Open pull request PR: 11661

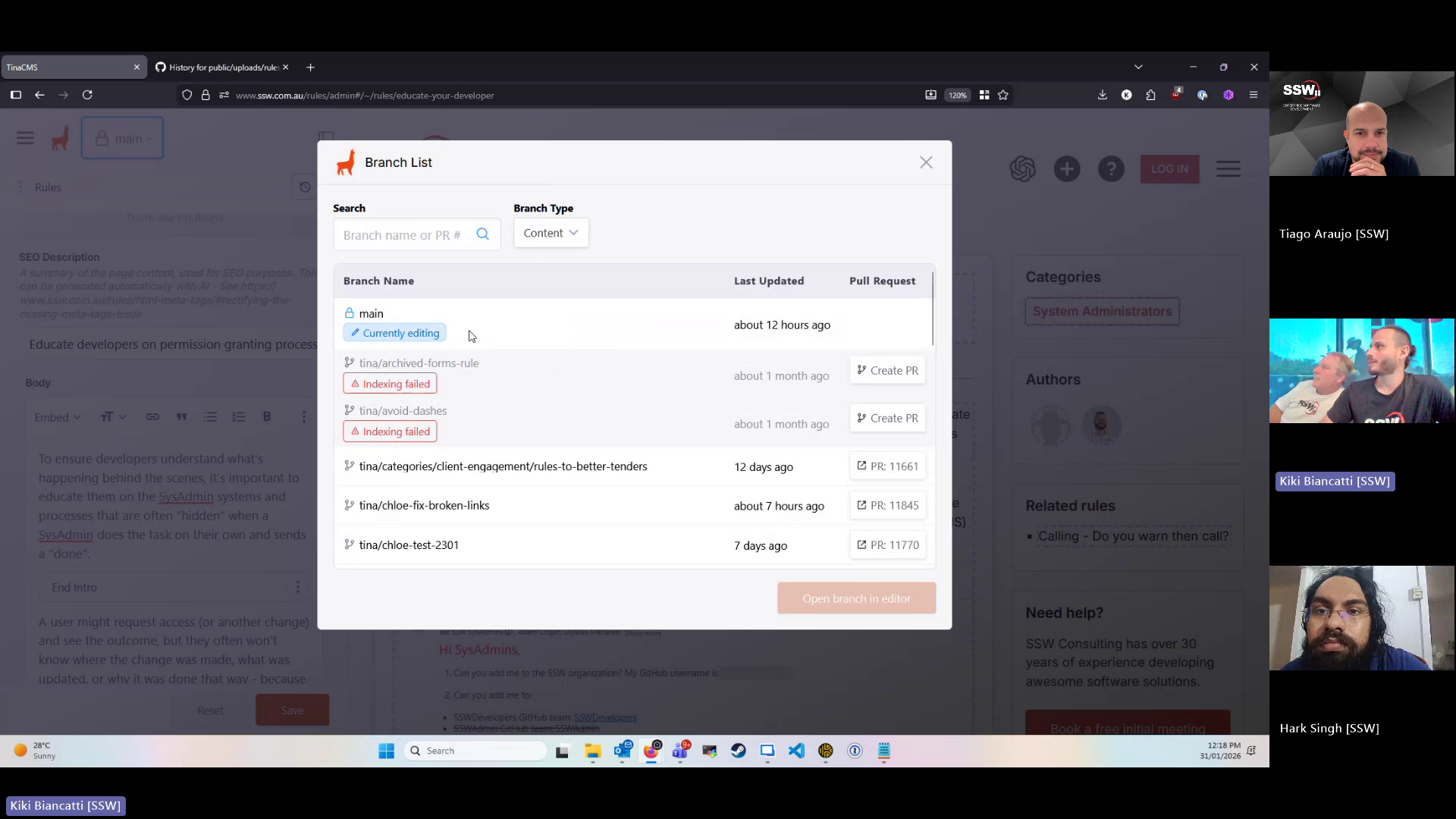point(887,466)
